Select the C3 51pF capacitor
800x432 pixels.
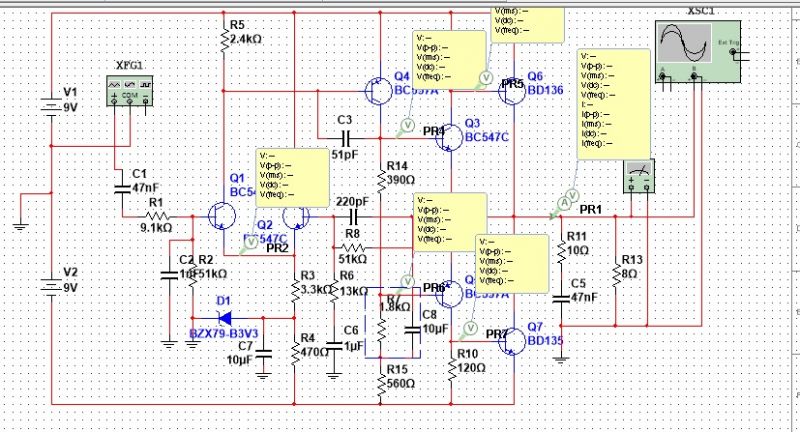[346, 136]
